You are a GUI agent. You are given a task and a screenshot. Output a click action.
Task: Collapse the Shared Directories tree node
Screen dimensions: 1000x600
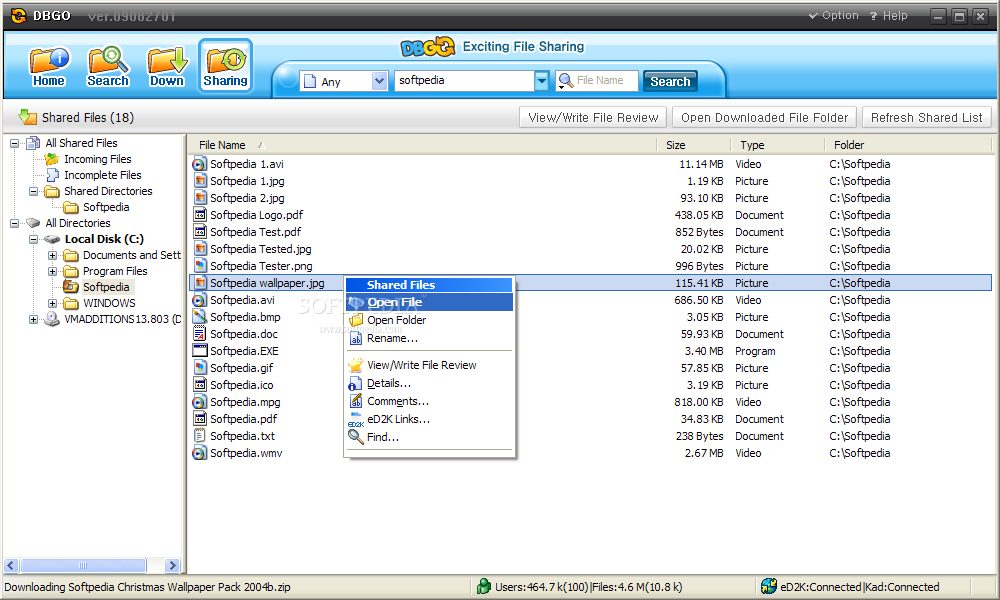(x=33, y=191)
